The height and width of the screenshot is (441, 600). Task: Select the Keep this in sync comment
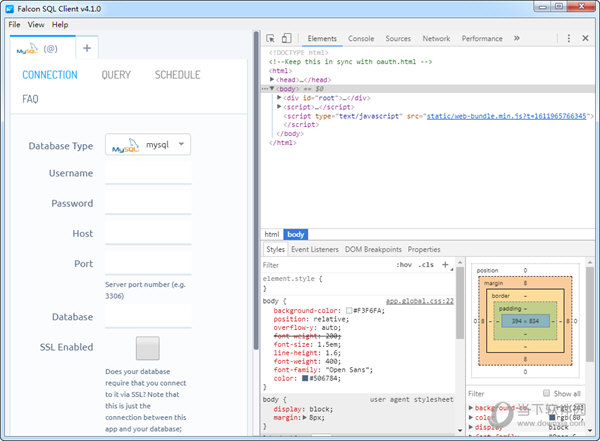point(350,62)
